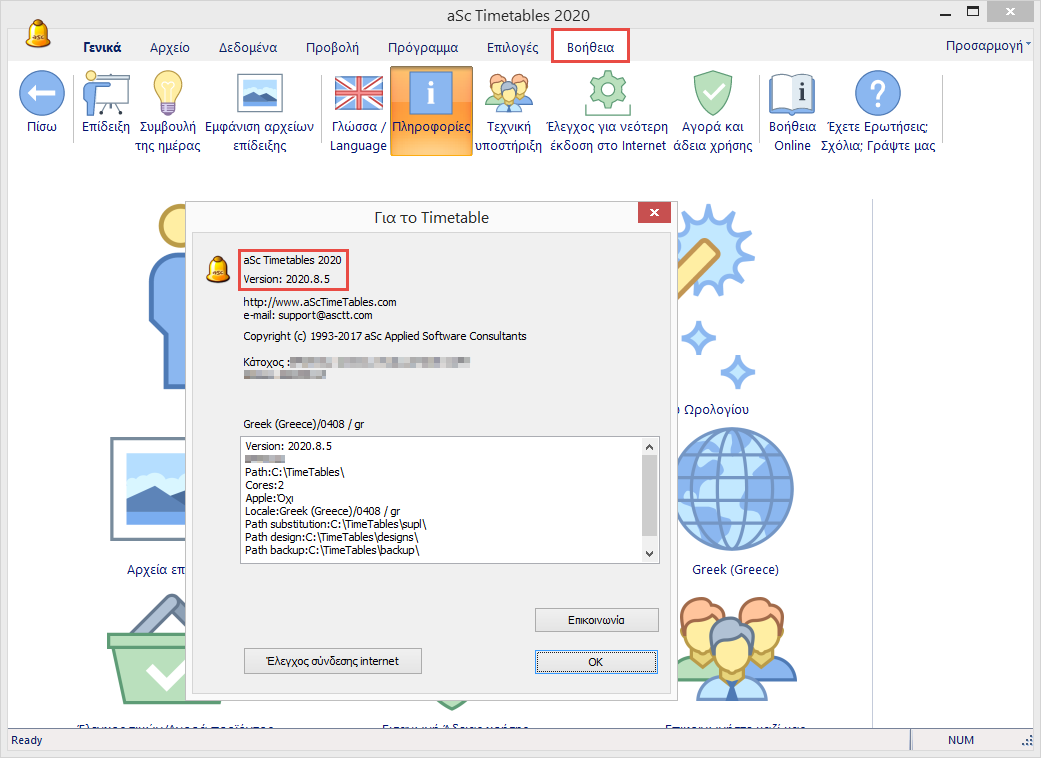The width and height of the screenshot is (1041, 758).
Task: Click Έλεγχος σύνδεσης internet button
Action: tap(333, 661)
